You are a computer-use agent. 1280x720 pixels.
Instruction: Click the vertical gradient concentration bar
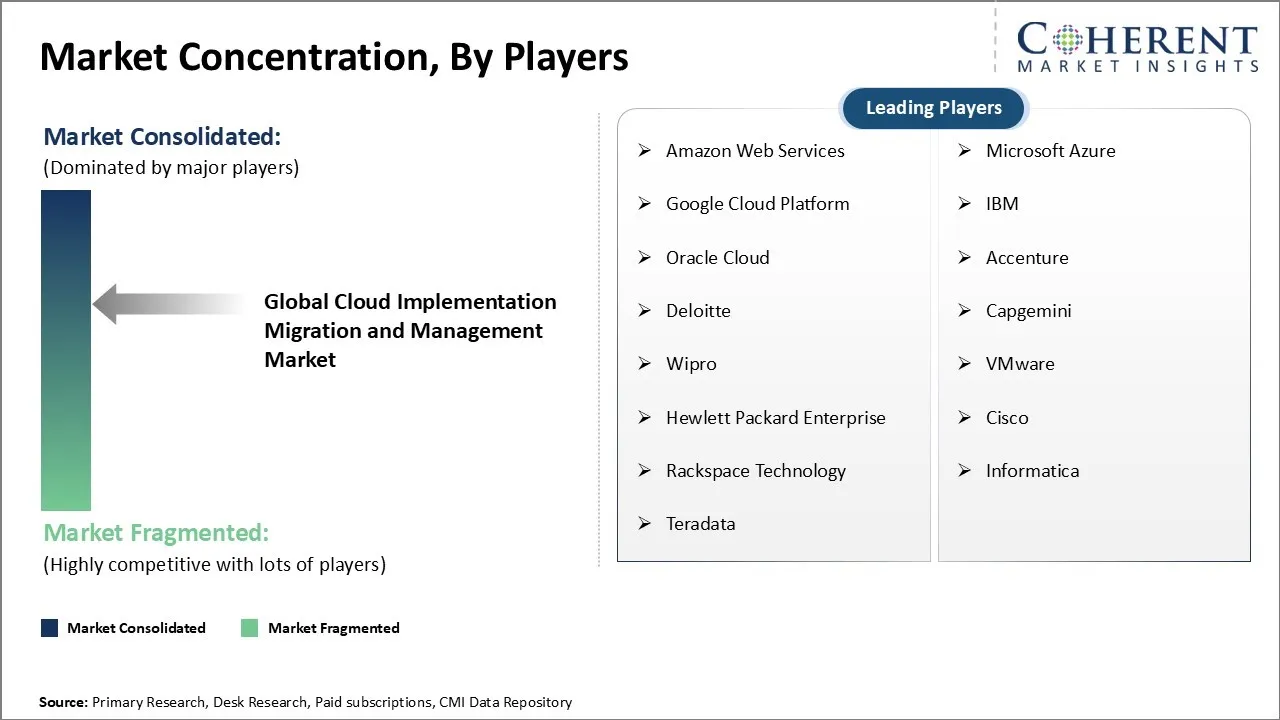coord(66,350)
